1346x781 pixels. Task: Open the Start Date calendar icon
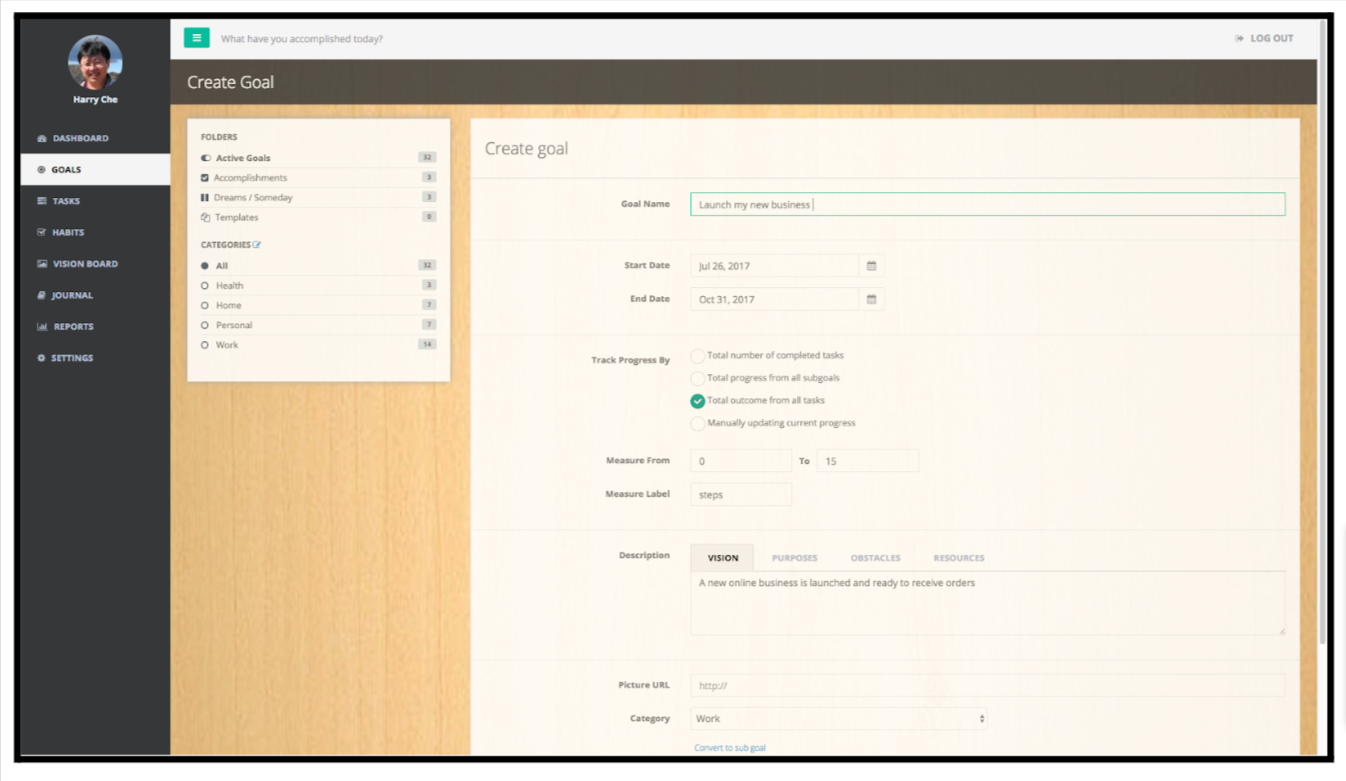(869, 265)
